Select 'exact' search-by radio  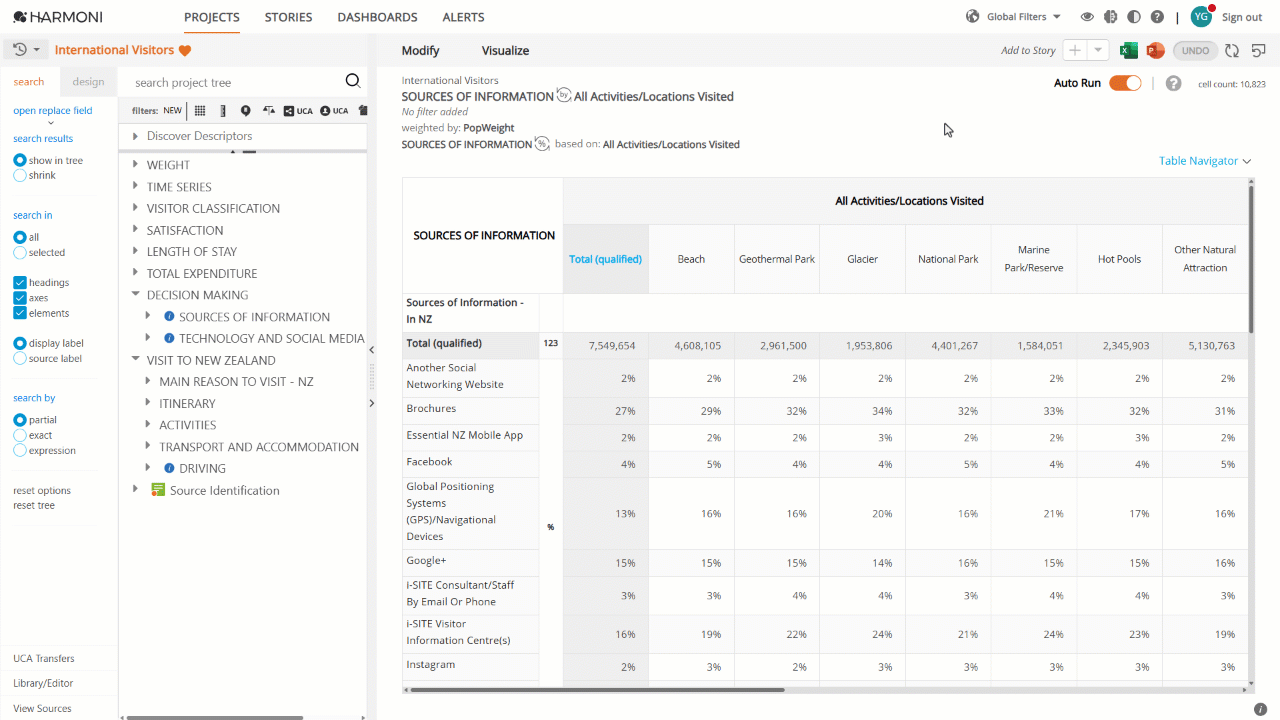point(20,435)
